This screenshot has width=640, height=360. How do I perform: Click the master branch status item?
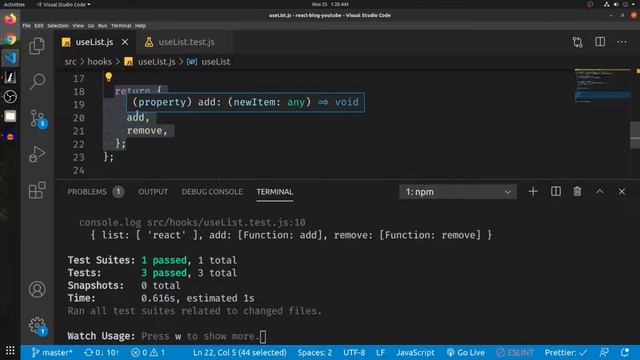point(52,353)
